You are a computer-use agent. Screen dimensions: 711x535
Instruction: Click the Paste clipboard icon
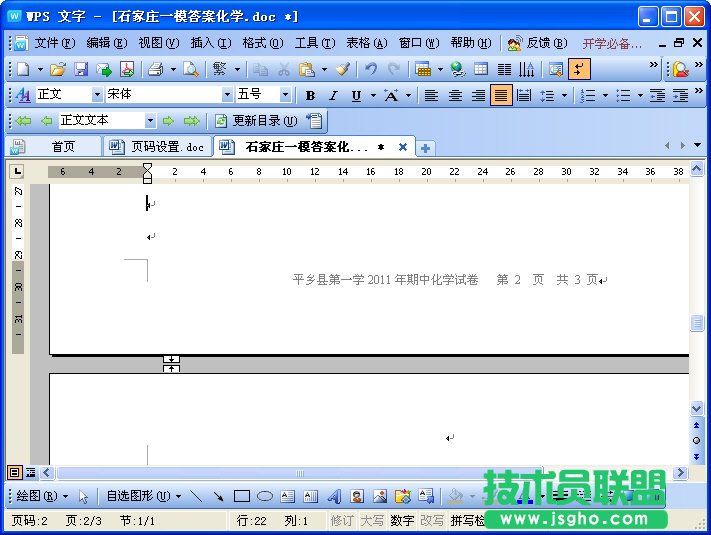307,69
